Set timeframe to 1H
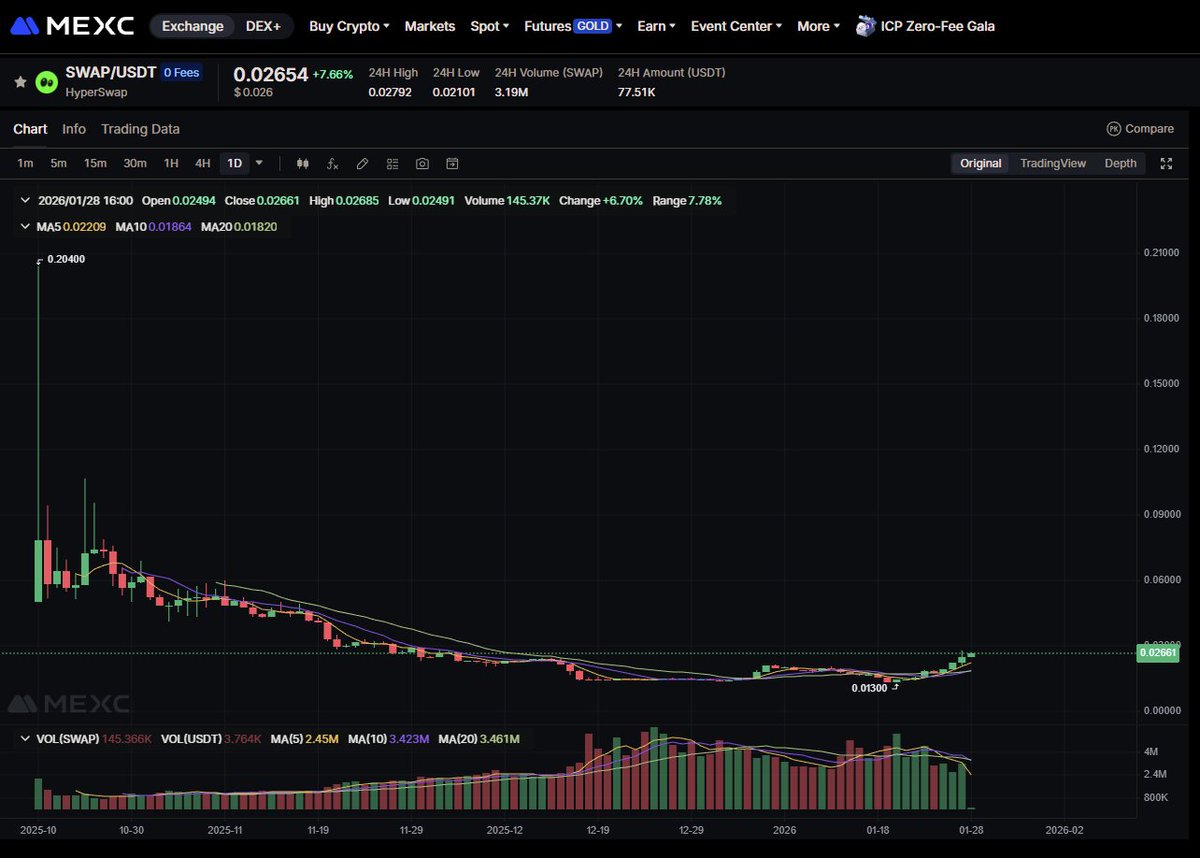 (x=171, y=163)
